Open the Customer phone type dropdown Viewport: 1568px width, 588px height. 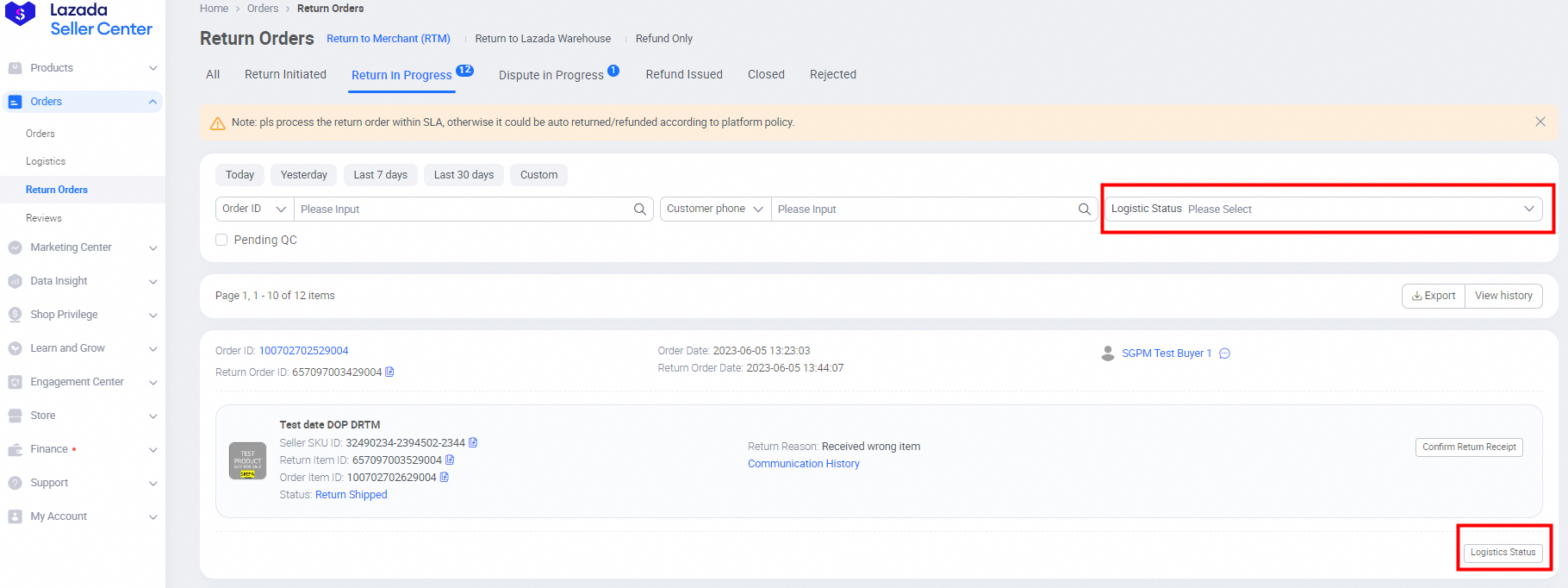[x=715, y=209]
